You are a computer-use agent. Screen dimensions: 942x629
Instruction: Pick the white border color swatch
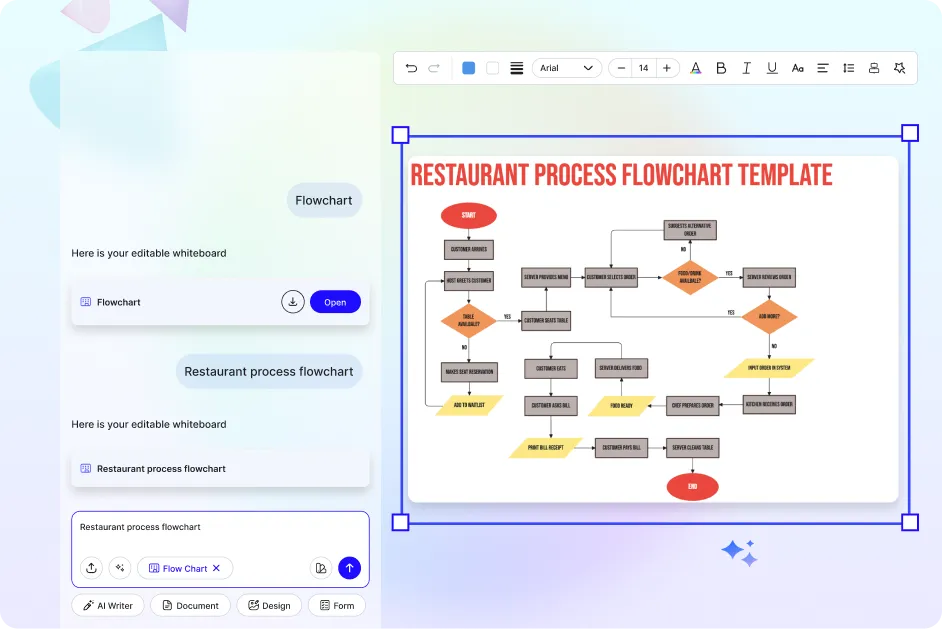click(x=493, y=68)
